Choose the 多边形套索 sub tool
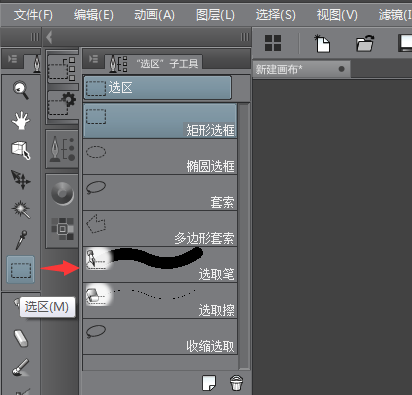 pos(160,229)
